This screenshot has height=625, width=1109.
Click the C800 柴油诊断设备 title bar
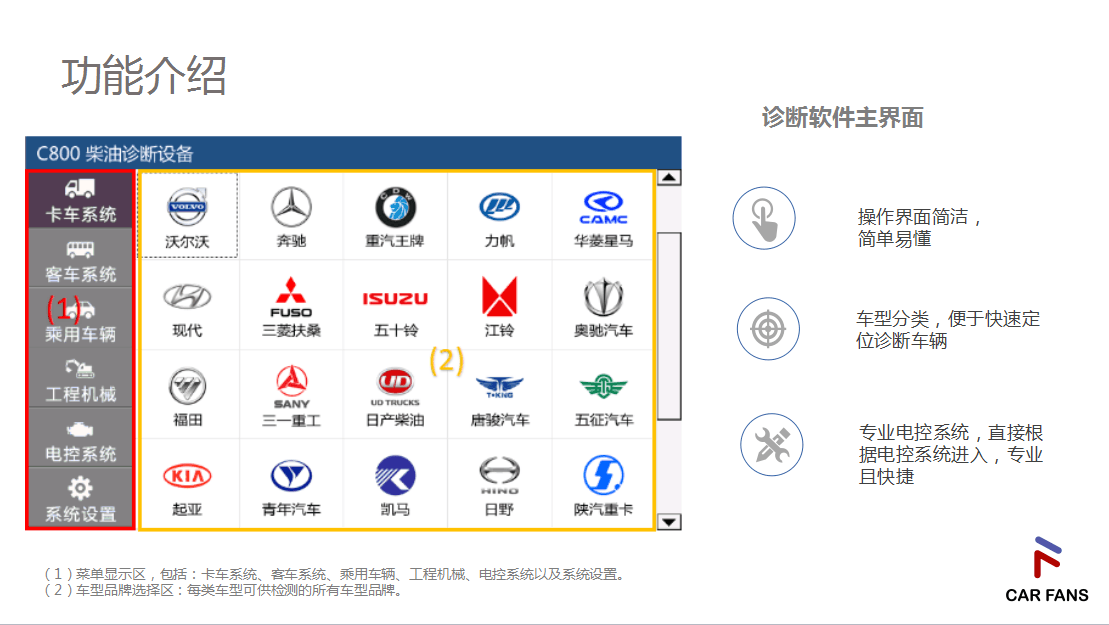(x=353, y=153)
